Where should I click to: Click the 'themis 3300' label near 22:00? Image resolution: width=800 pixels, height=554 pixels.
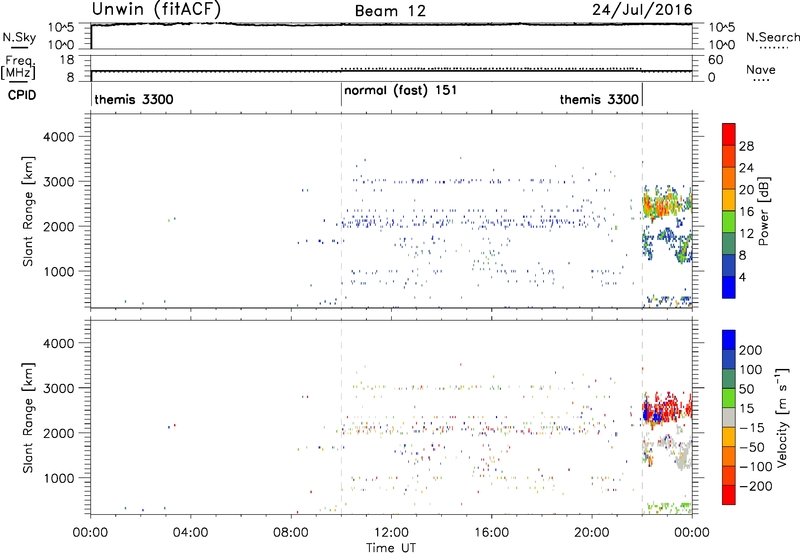599,99
